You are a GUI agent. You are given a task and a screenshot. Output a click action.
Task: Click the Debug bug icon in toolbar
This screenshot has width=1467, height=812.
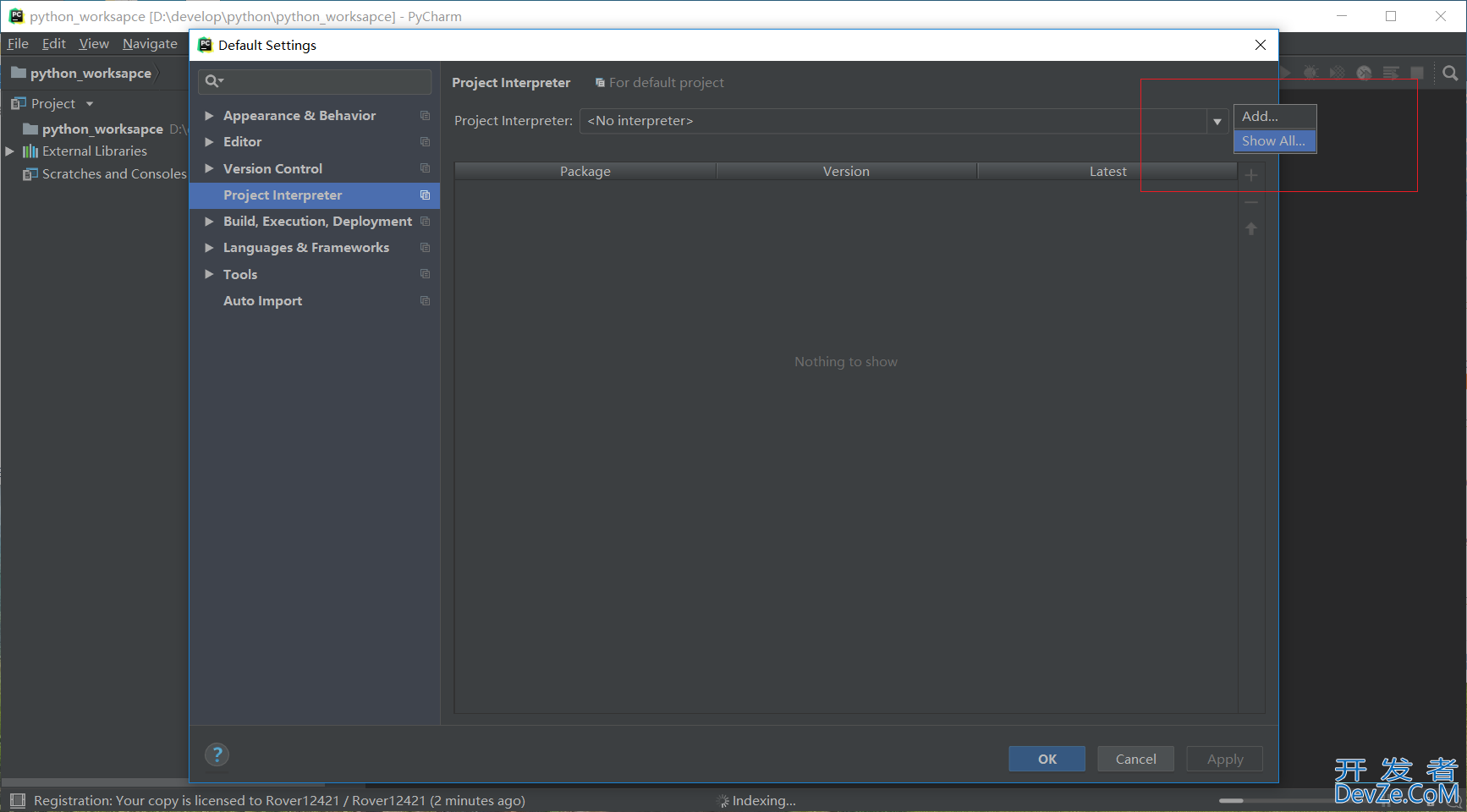1310,74
